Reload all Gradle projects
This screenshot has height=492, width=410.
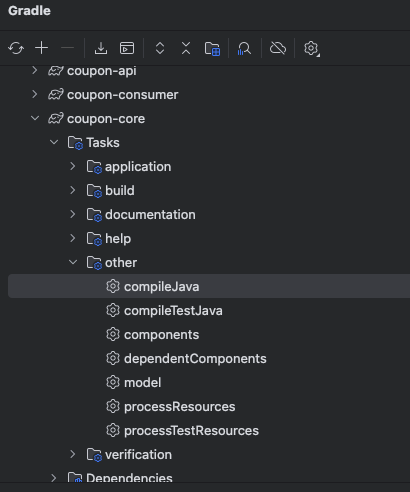[16, 48]
